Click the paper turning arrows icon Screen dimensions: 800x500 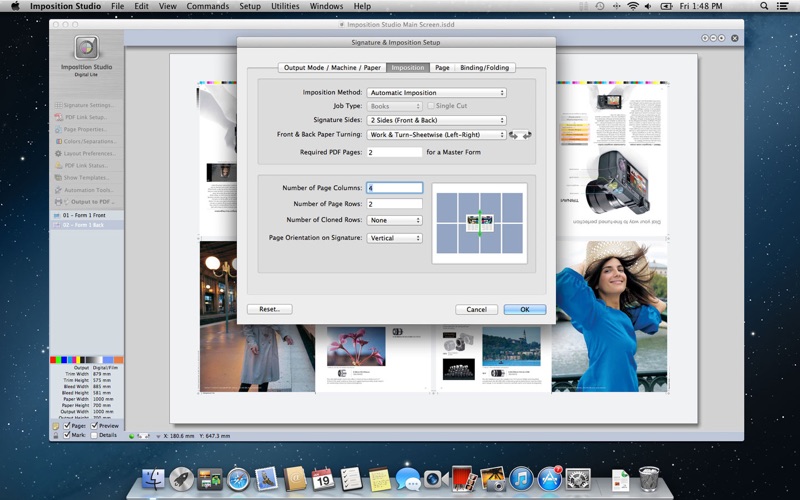(520, 135)
